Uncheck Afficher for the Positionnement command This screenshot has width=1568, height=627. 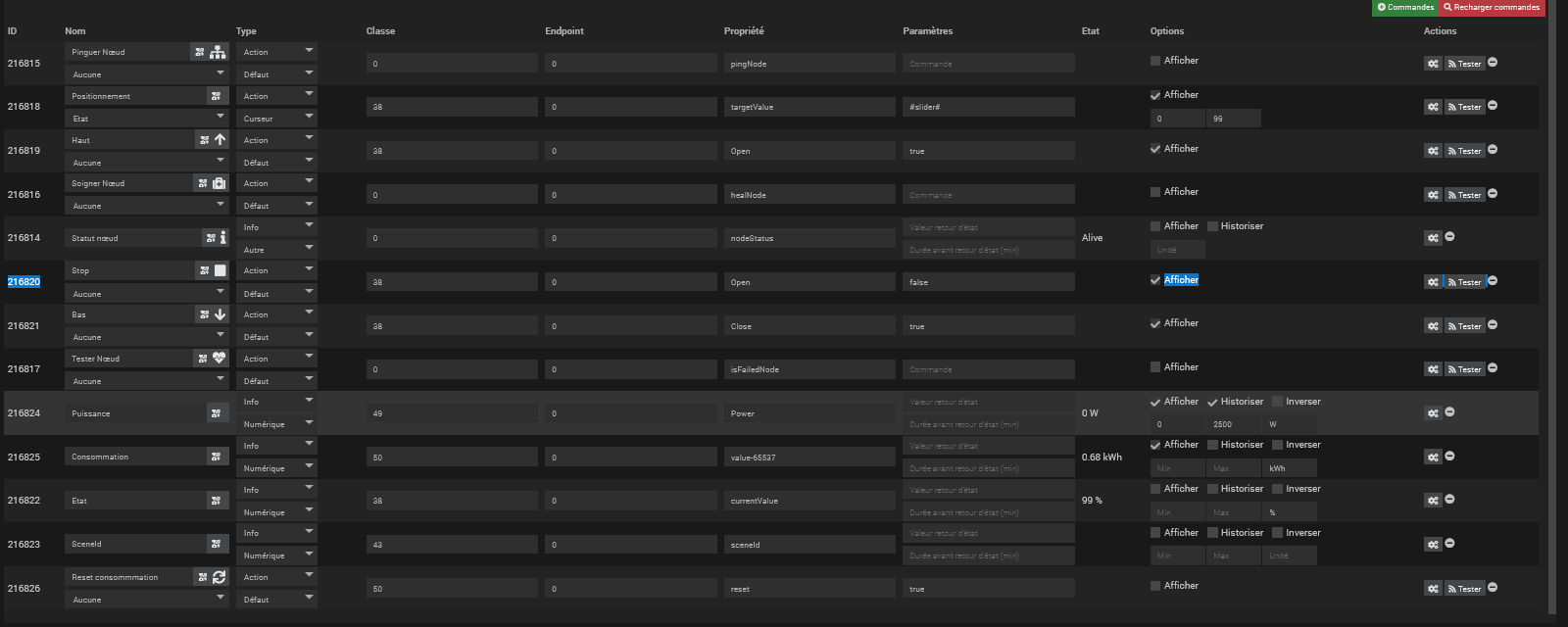pos(1155,95)
